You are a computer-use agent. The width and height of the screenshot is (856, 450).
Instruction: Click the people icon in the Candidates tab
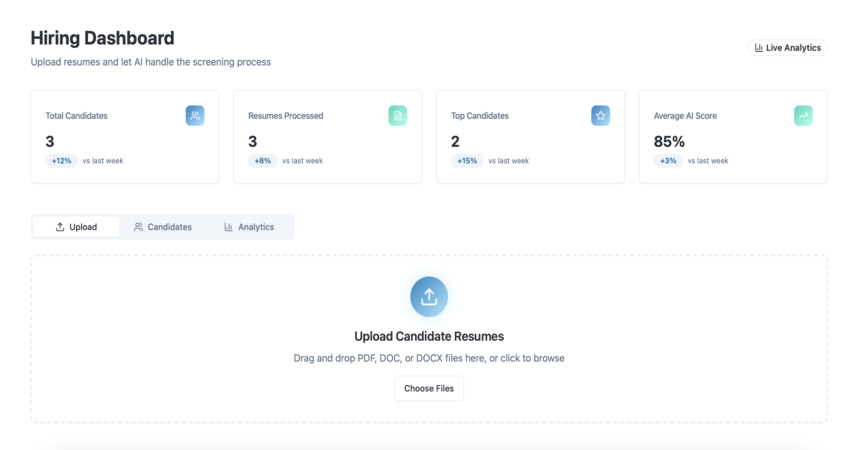tap(139, 227)
